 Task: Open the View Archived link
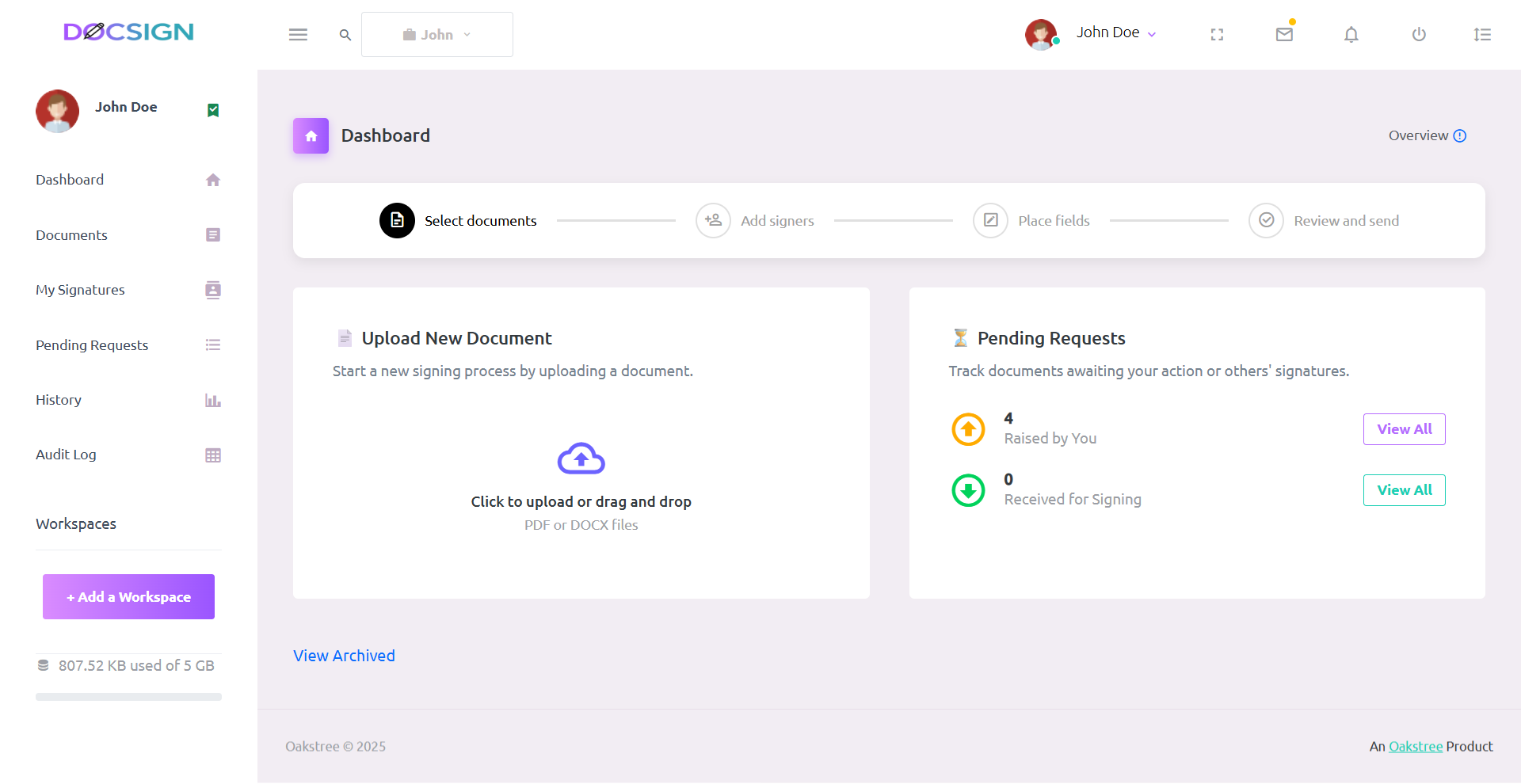pyautogui.click(x=344, y=655)
